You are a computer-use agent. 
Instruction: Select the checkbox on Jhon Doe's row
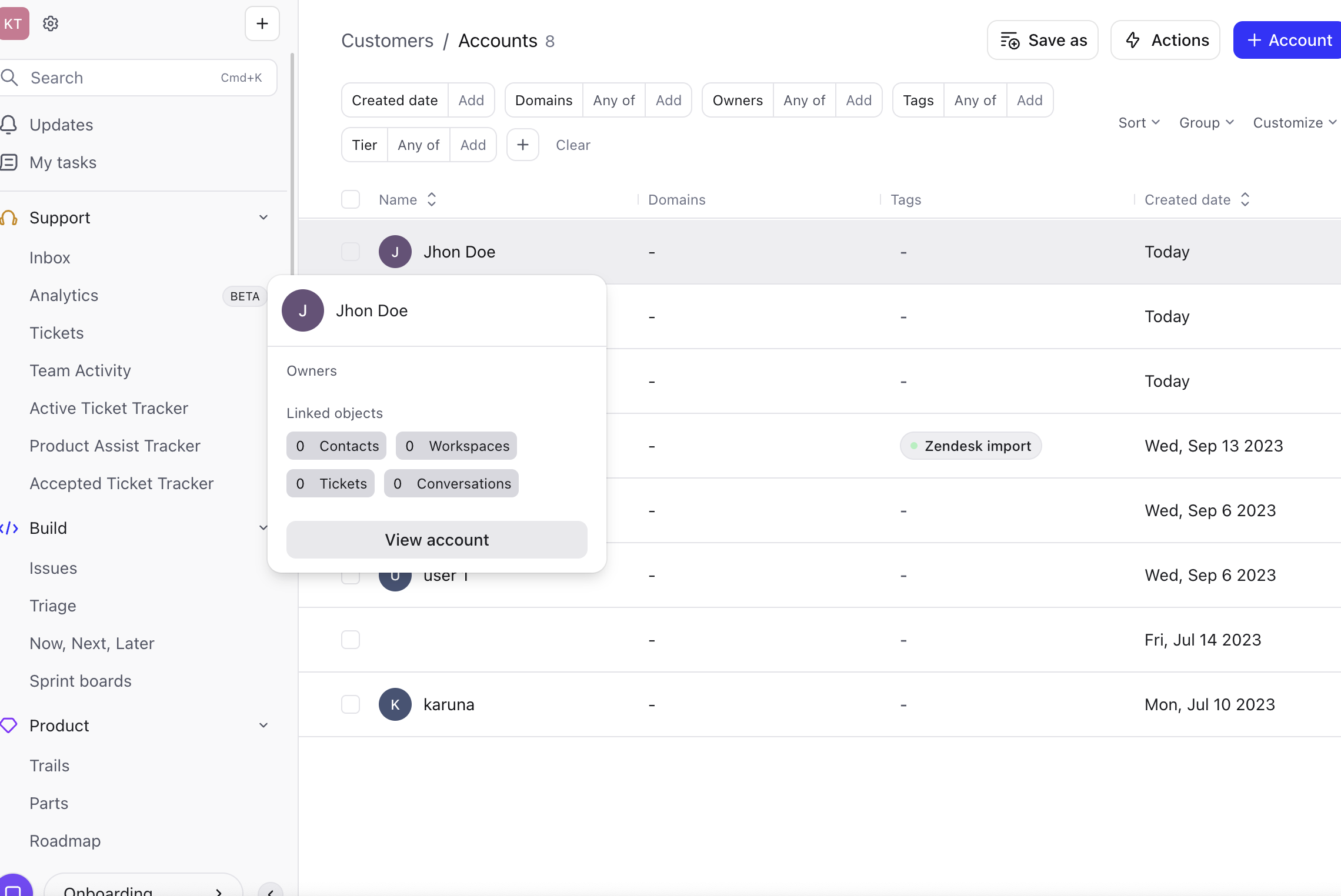(x=350, y=251)
